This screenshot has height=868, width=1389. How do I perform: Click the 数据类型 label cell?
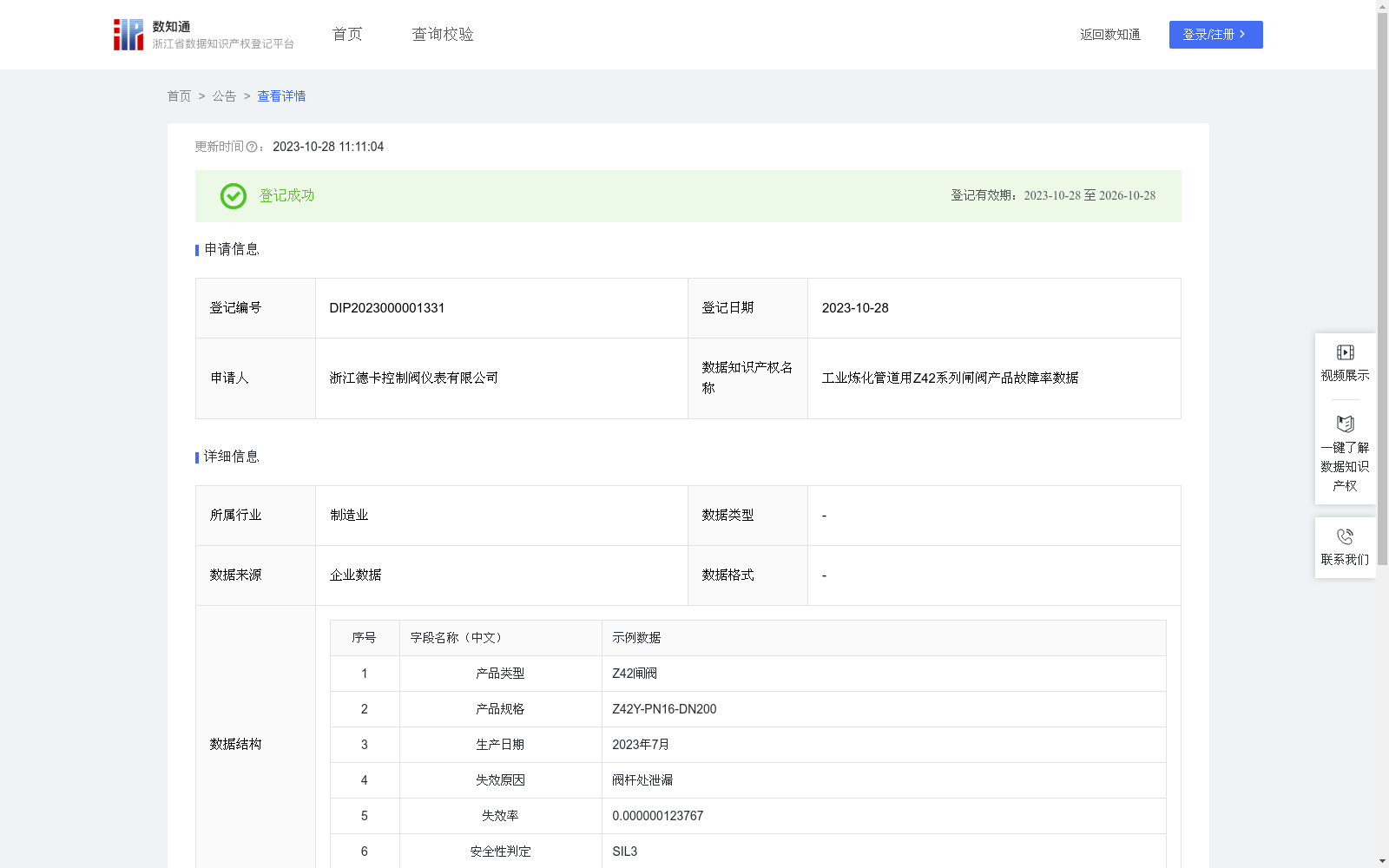pyautogui.click(x=747, y=516)
